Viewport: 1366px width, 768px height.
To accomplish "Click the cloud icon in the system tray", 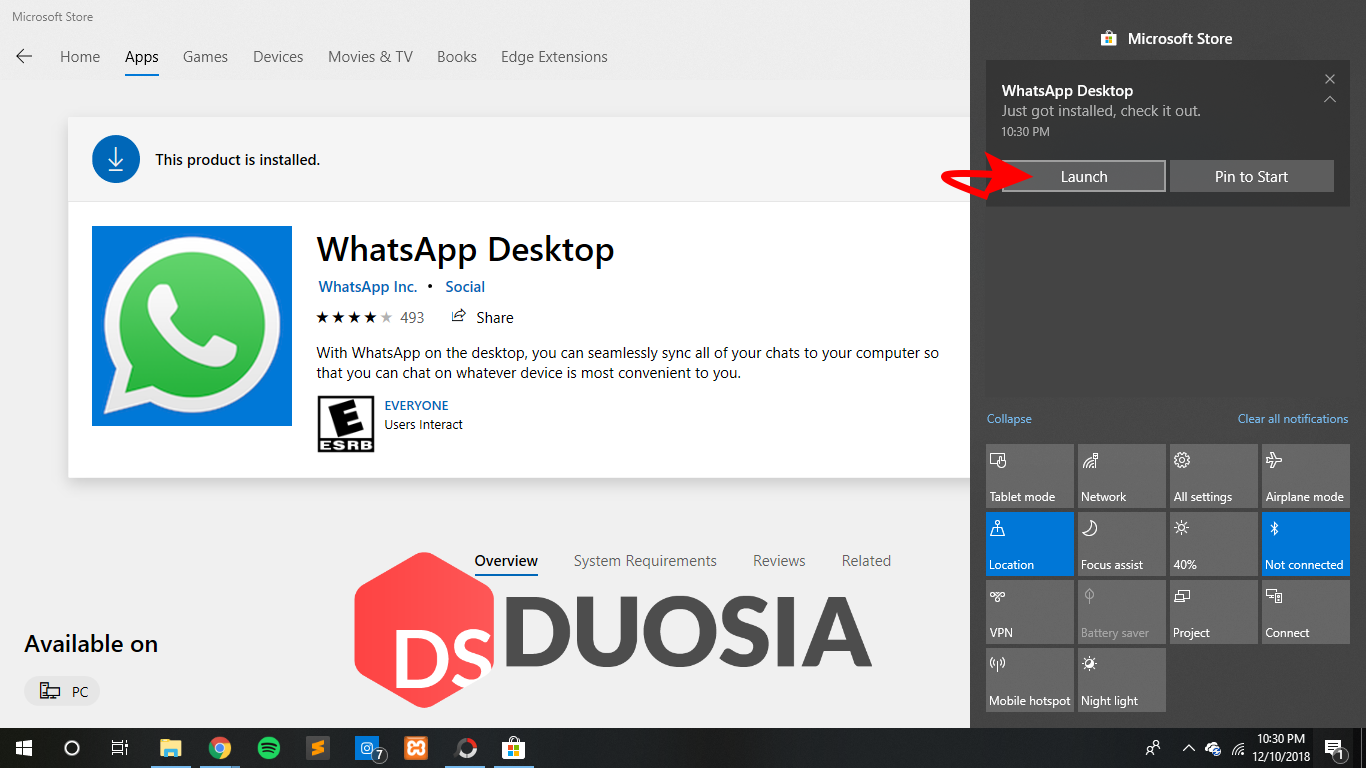I will pyautogui.click(x=1213, y=748).
